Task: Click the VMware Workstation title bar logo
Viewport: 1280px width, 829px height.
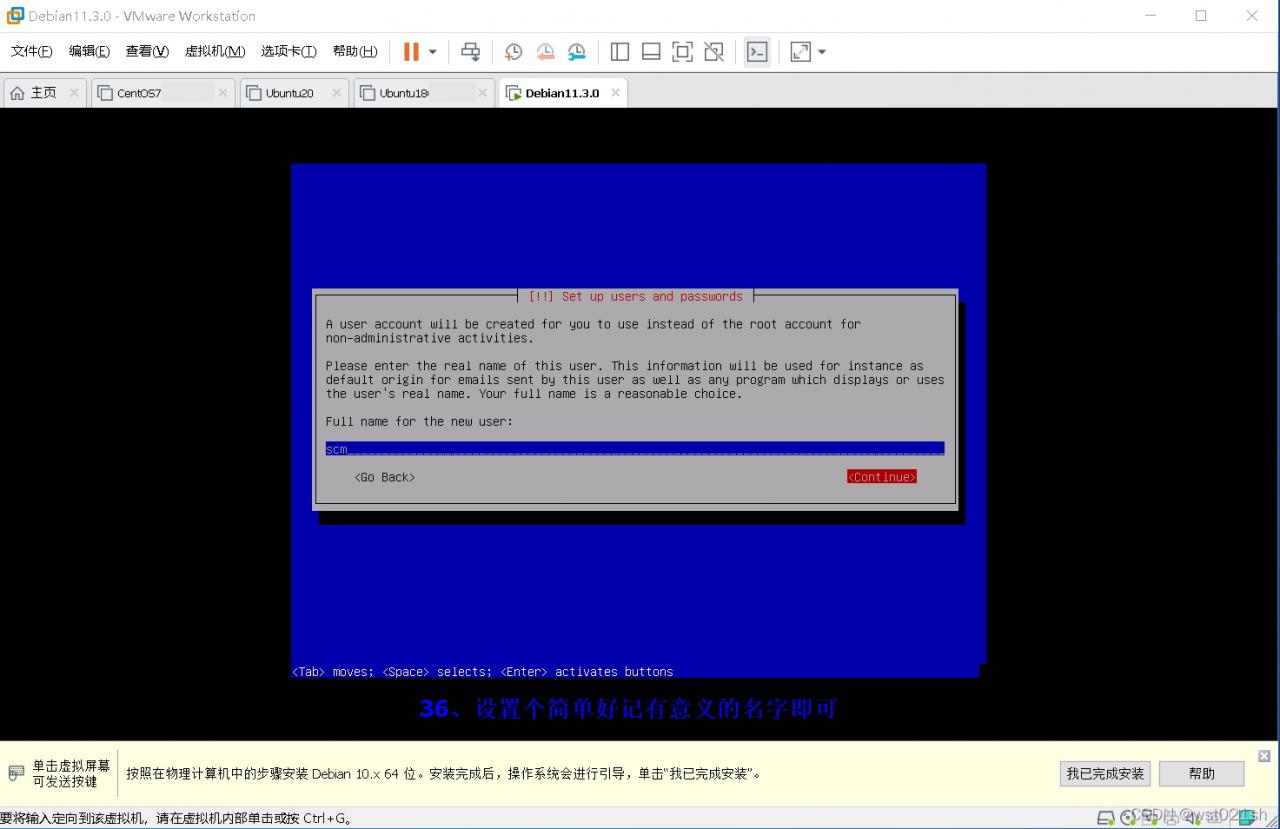Action: tap(15, 16)
